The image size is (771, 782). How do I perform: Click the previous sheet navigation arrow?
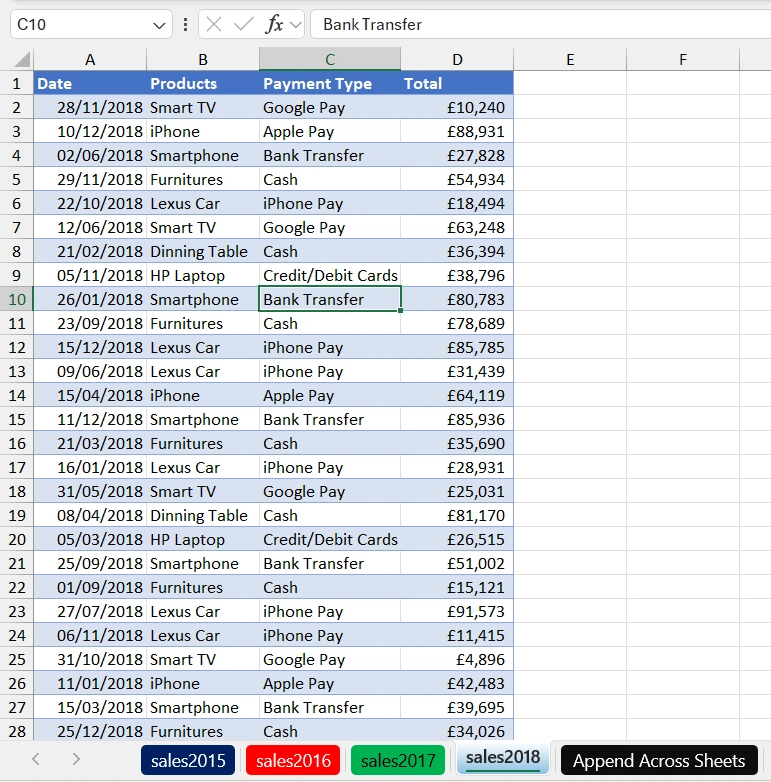[x=35, y=759]
